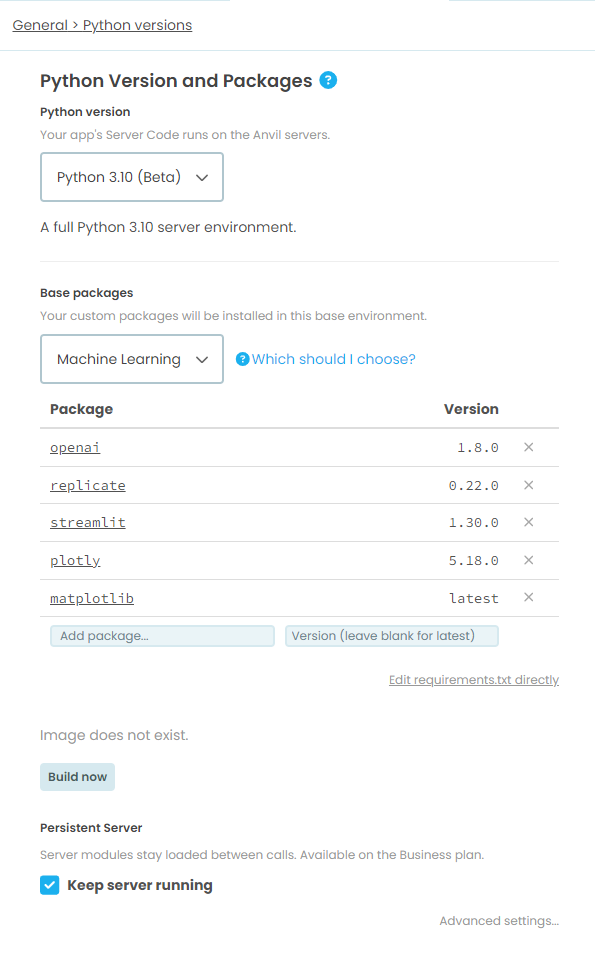The height and width of the screenshot is (963, 595).
Task: Open the matplotlib package link
Action: click(92, 598)
